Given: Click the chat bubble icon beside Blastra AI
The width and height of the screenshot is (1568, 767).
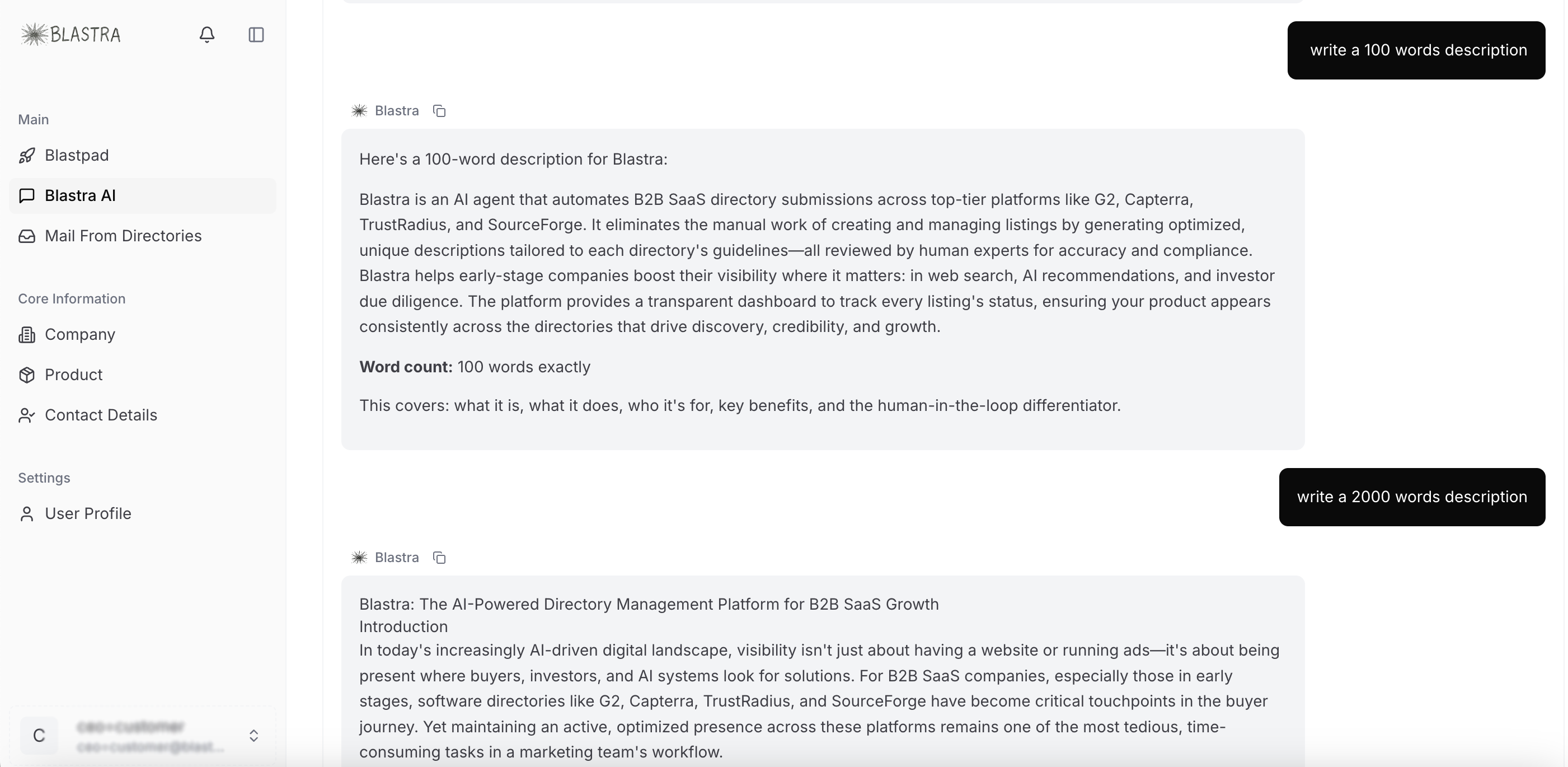Looking at the screenshot, I should 27,195.
